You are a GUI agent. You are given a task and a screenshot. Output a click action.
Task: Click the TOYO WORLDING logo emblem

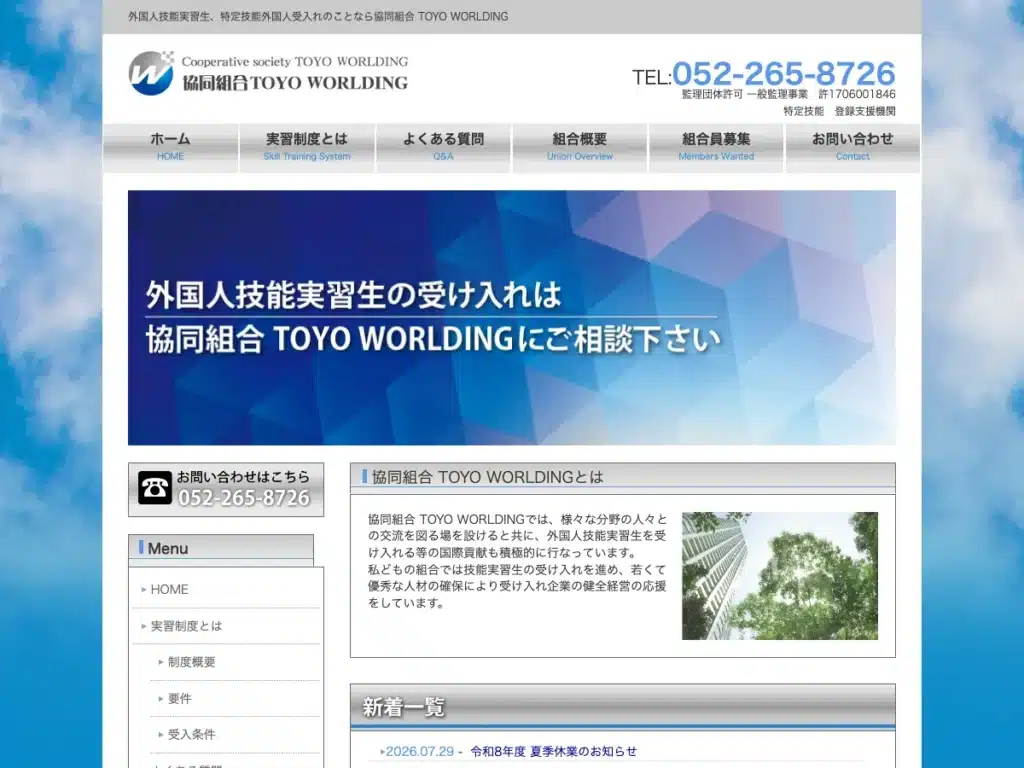(x=151, y=73)
